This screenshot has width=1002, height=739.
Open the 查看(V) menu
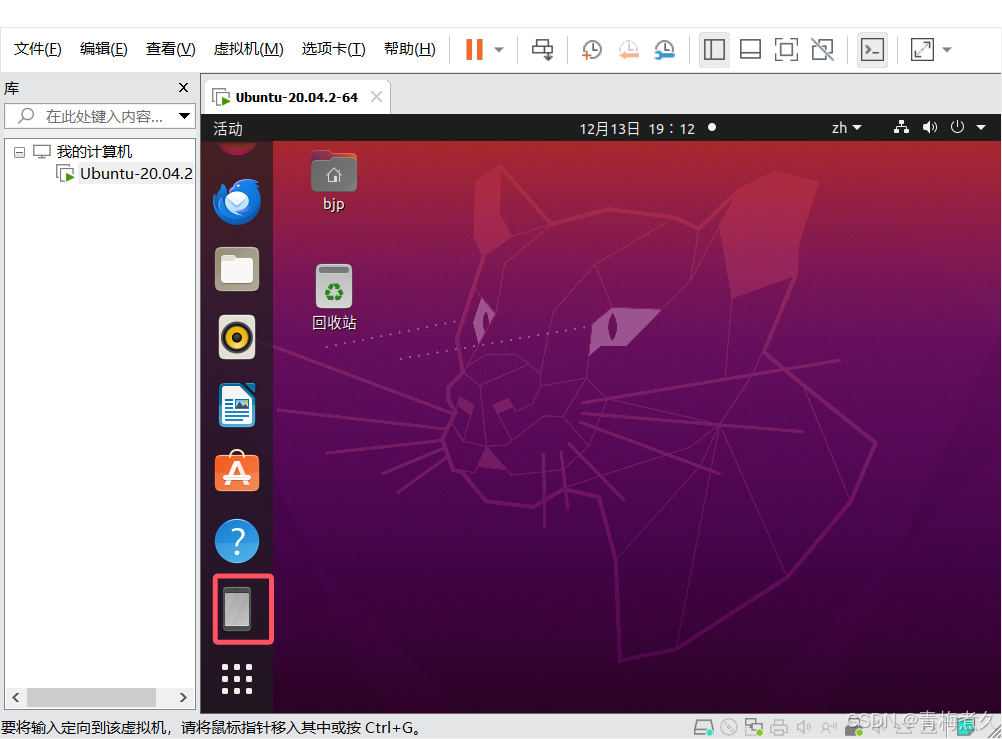click(x=170, y=49)
